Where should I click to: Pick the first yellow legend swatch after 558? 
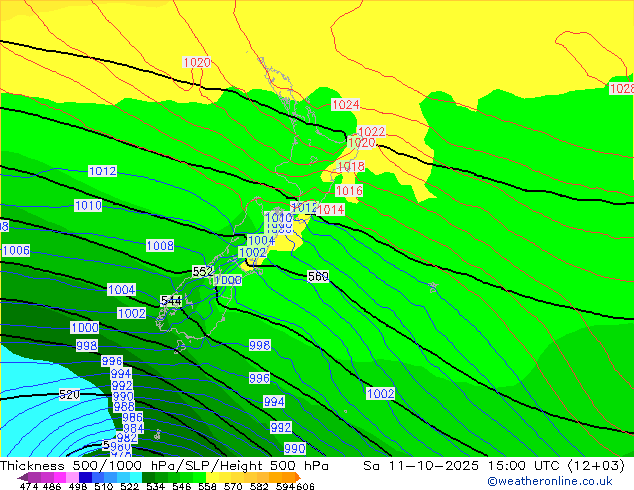click(x=212, y=477)
